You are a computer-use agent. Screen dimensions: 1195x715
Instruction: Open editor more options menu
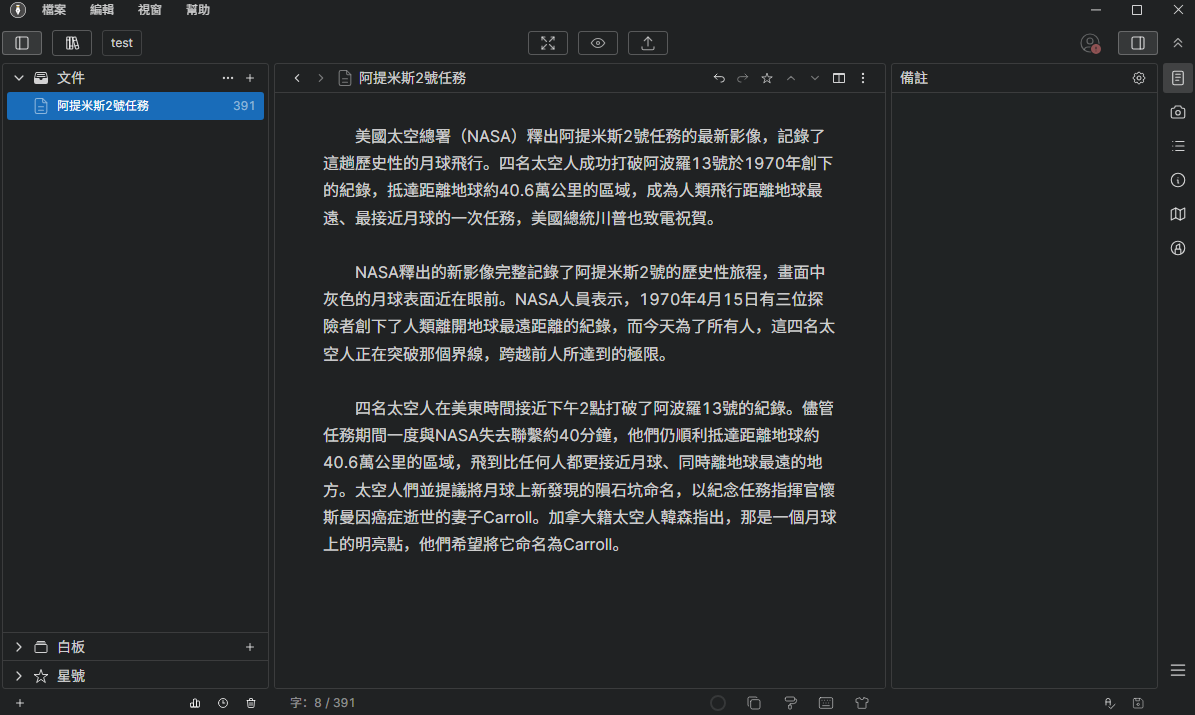click(x=863, y=78)
